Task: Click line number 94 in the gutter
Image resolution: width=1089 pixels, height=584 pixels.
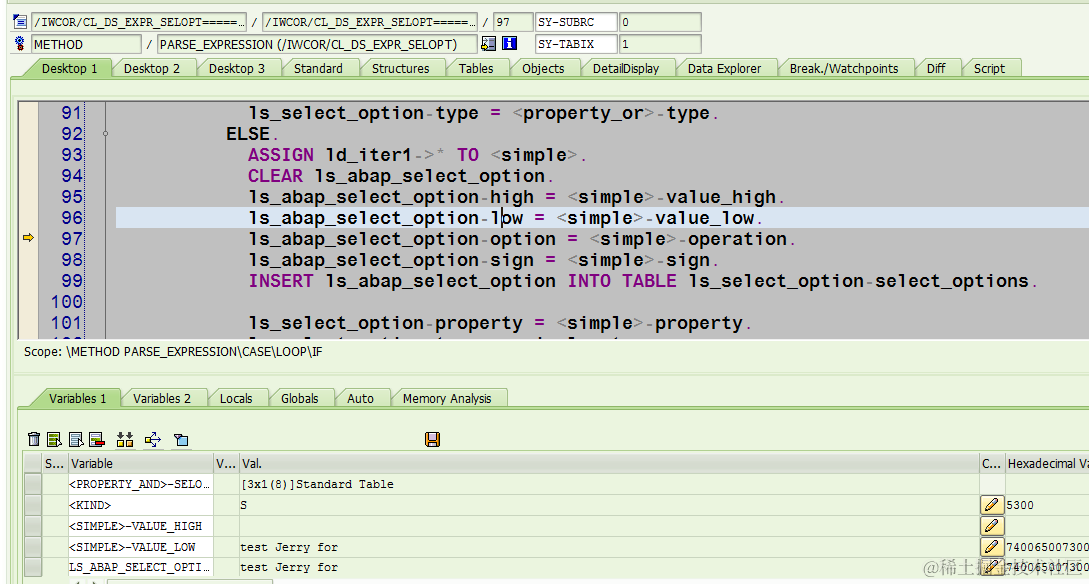Action: coord(72,176)
